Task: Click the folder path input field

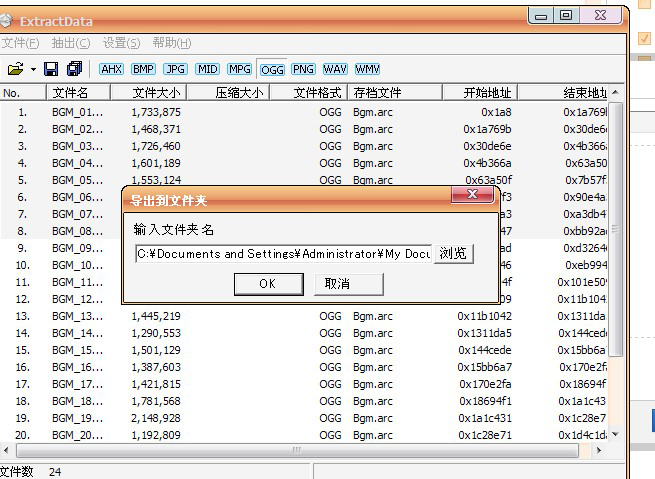Action: [x=282, y=254]
